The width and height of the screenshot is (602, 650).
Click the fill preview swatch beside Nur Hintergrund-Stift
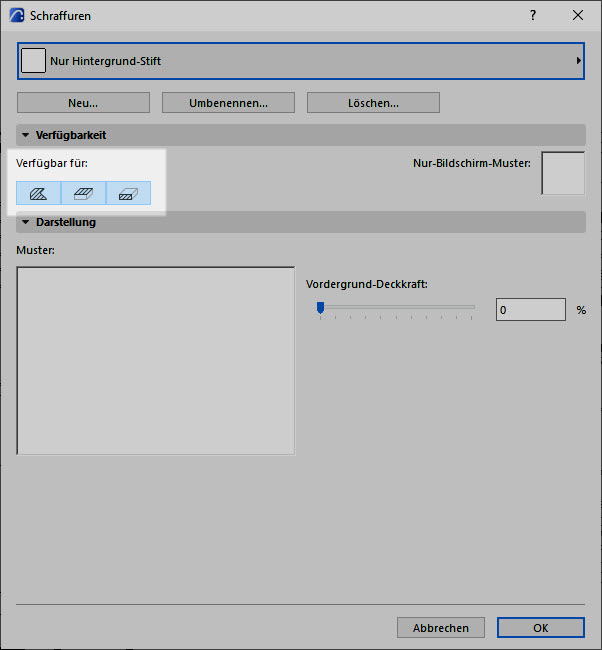(x=34, y=61)
